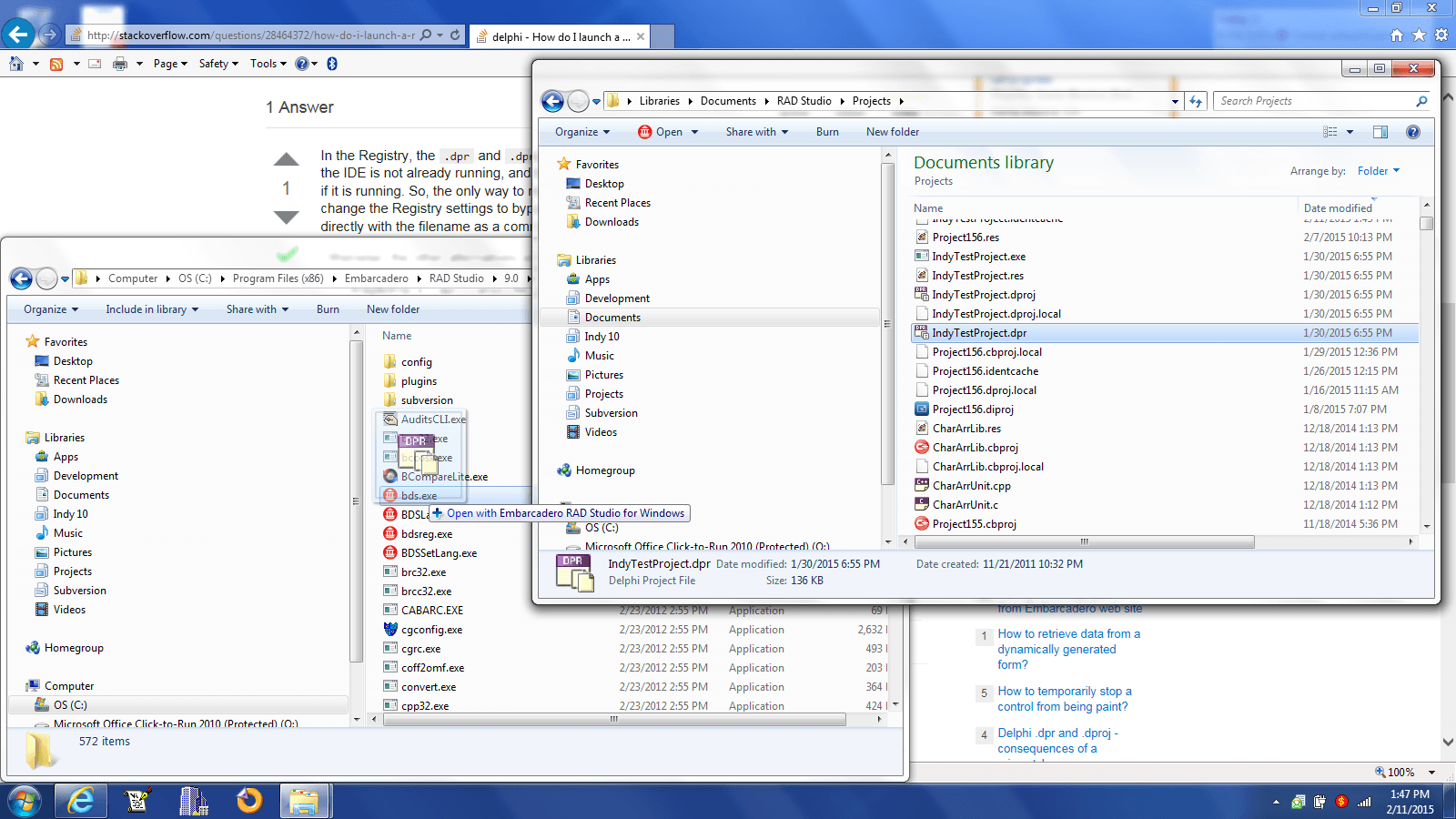Select the Project156.diproj file icon
The height and width of the screenshot is (819, 1456).
coord(922,409)
